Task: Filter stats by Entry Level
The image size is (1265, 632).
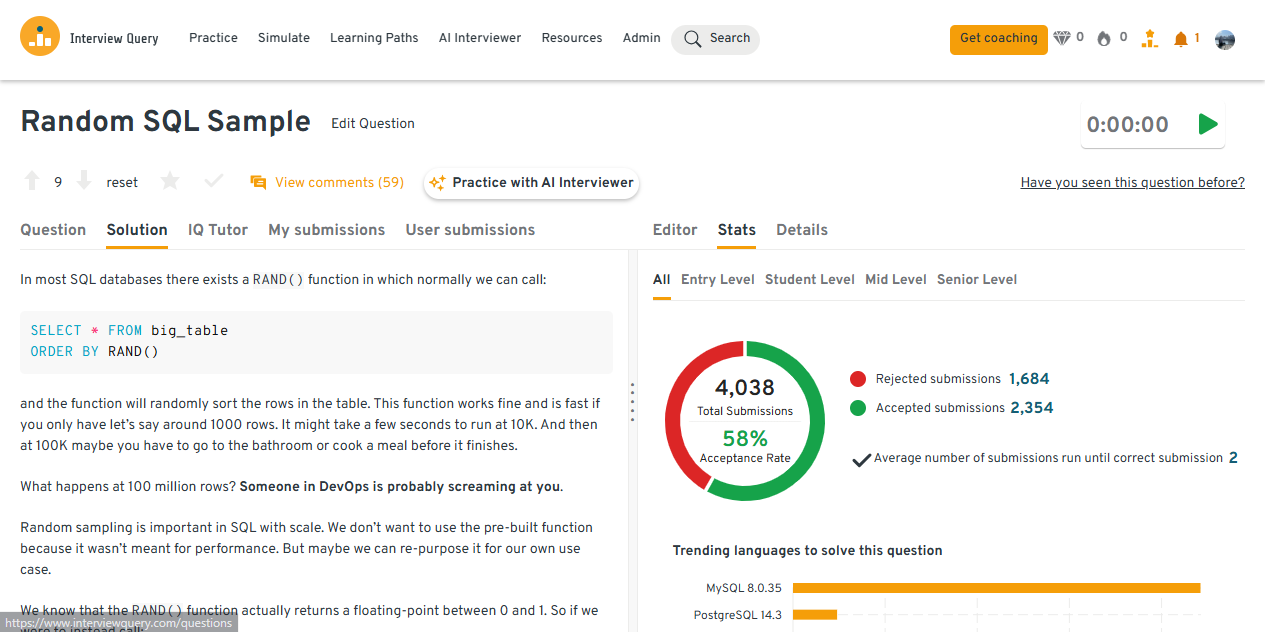Action: (717, 280)
